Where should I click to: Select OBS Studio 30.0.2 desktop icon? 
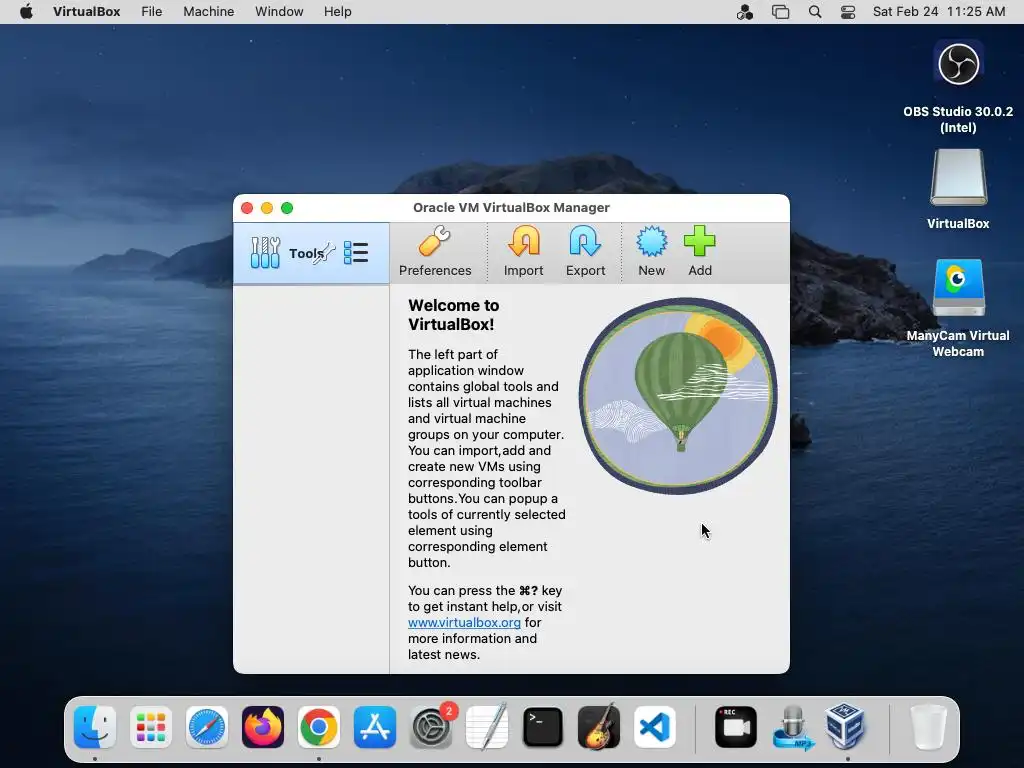click(x=958, y=88)
